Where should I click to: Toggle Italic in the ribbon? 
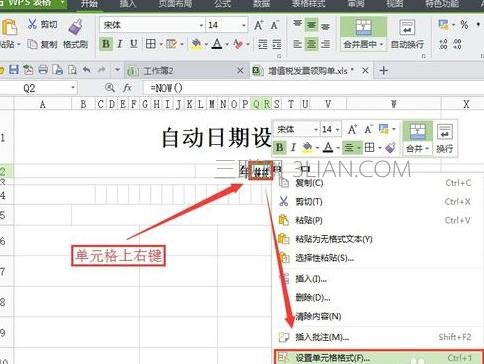[x=120, y=44]
